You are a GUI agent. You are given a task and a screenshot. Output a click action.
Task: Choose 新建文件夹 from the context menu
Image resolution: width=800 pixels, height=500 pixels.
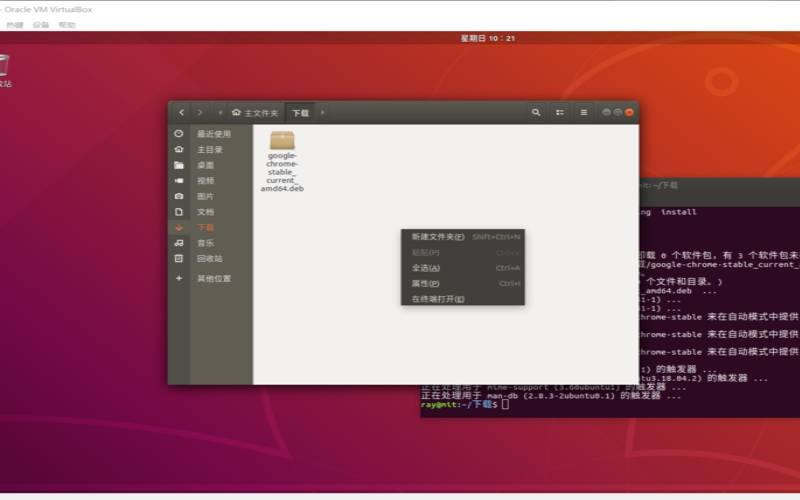[x=463, y=237]
